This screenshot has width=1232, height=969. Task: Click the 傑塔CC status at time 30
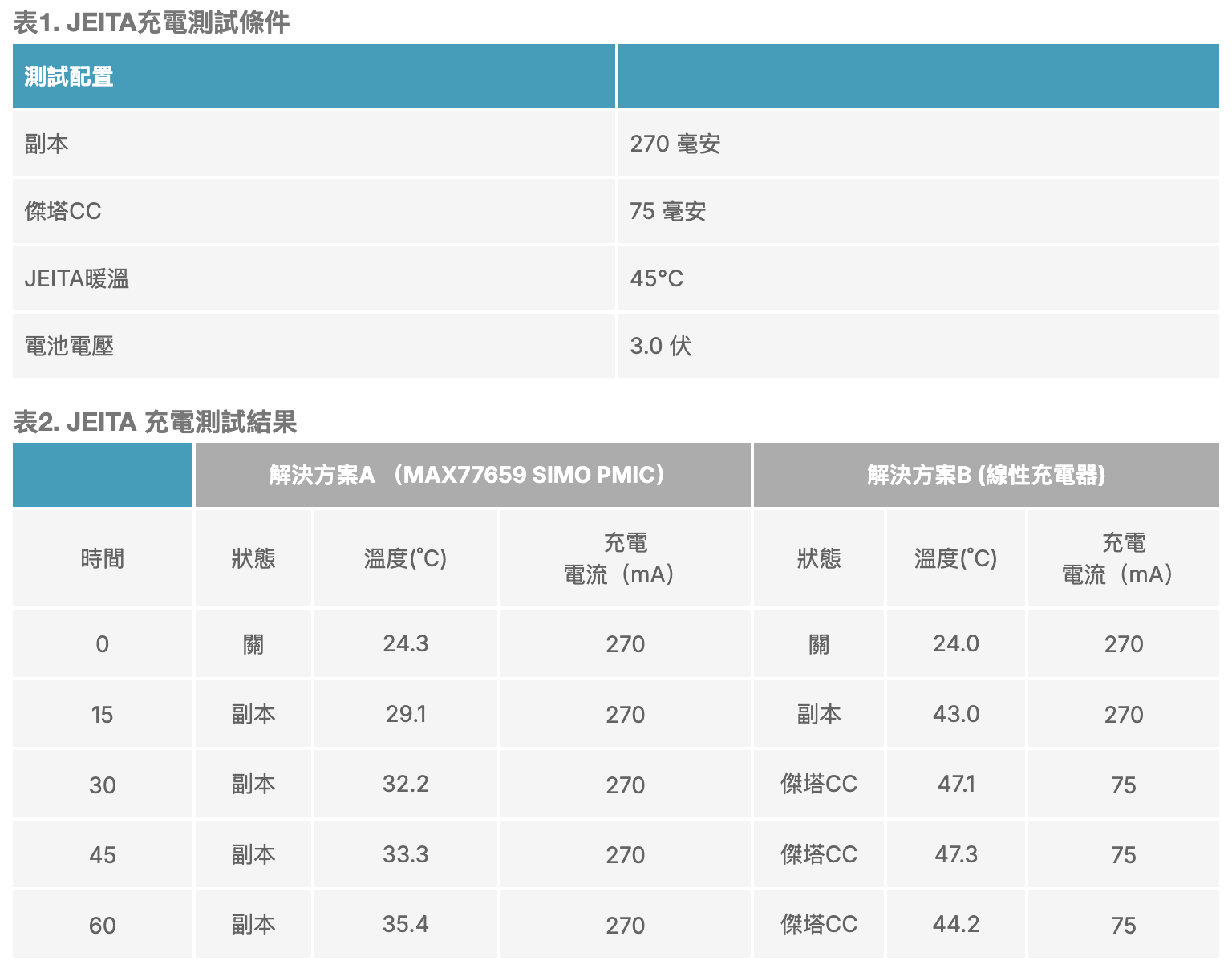point(818,784)
